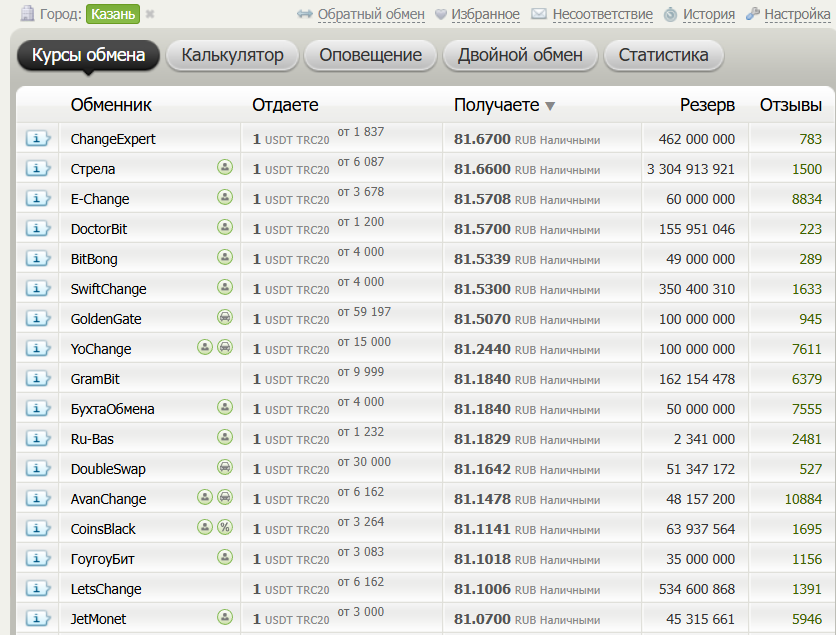The width and height of the screenshot is (836, 635).
Task: Open the LetsChange exchanger name
Action: (x=106, y=589)
